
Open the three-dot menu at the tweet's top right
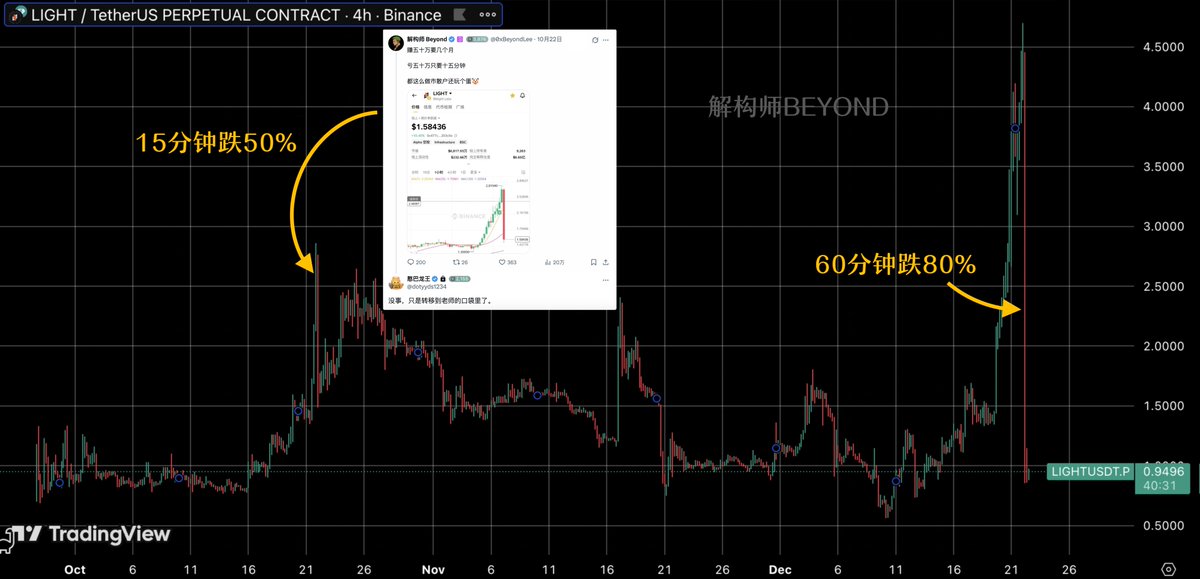click(x=606, y=40)
